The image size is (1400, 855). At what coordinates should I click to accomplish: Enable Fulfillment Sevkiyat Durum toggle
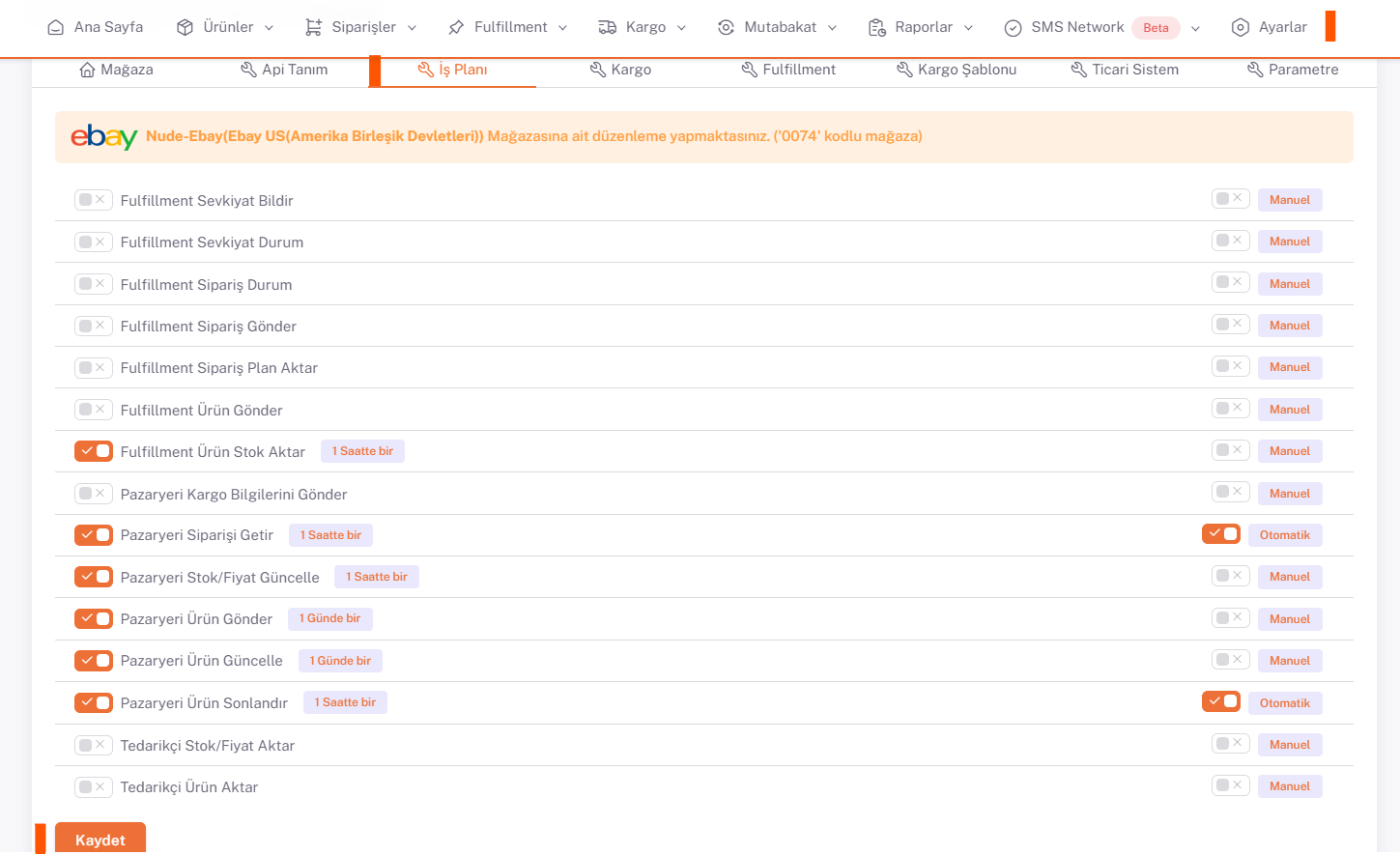coord(94,242)
